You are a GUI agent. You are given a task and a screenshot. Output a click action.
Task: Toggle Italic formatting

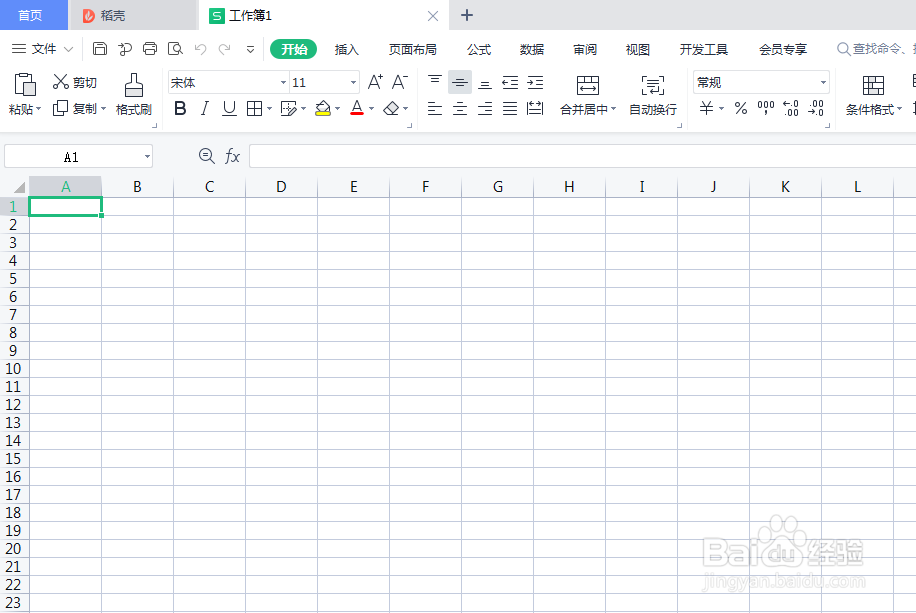[x=204, y=109]
